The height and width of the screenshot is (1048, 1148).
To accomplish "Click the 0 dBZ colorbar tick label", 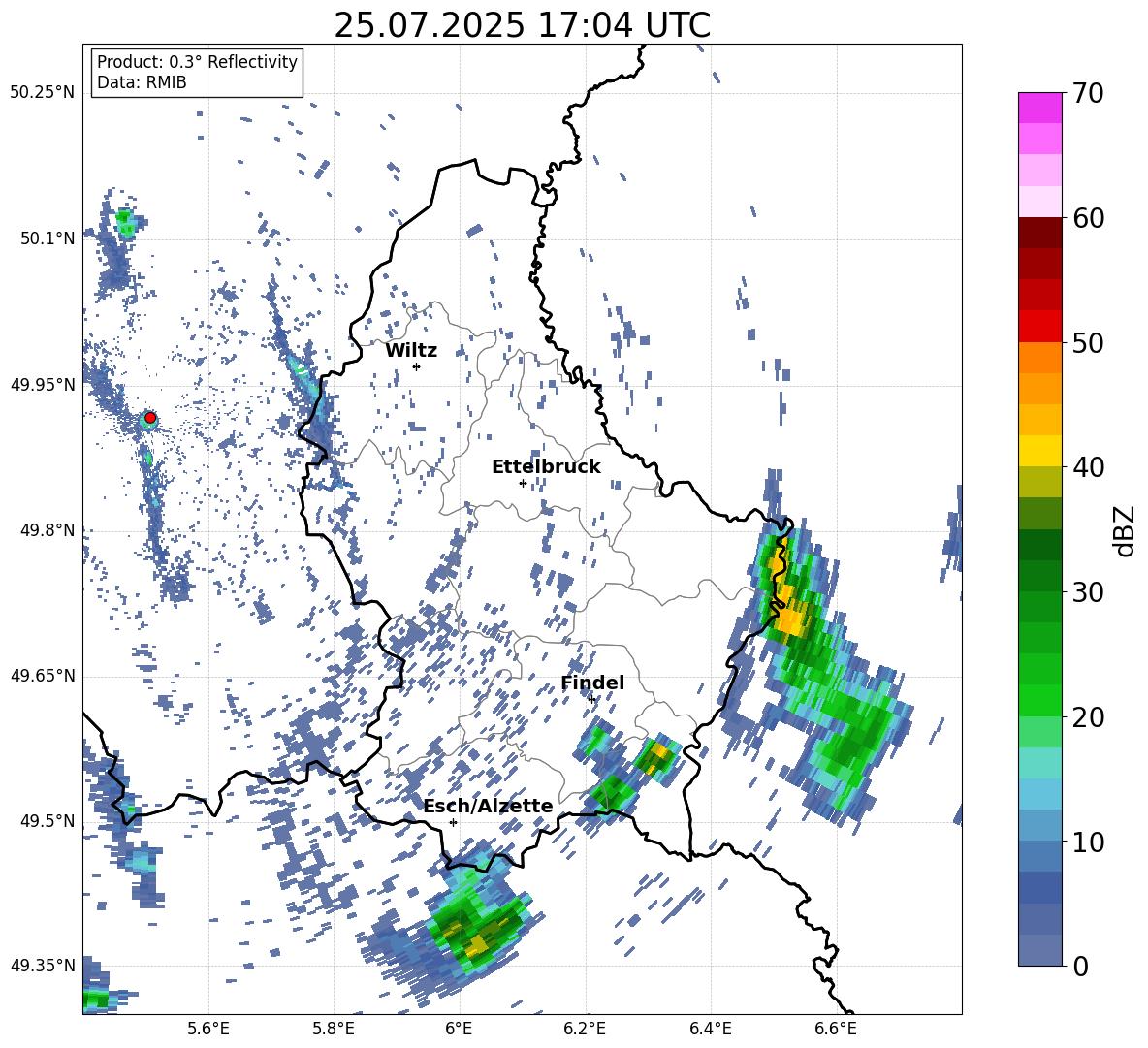I will tap(1079, 966).
